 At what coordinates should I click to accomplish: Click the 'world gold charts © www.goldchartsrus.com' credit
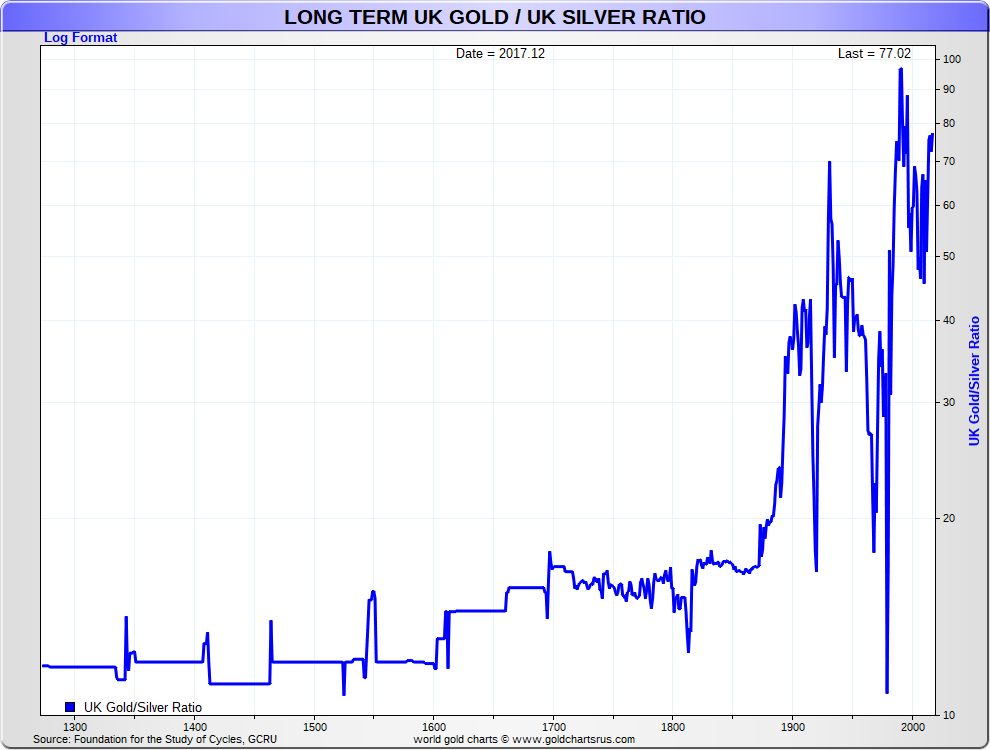pos(524,739)
